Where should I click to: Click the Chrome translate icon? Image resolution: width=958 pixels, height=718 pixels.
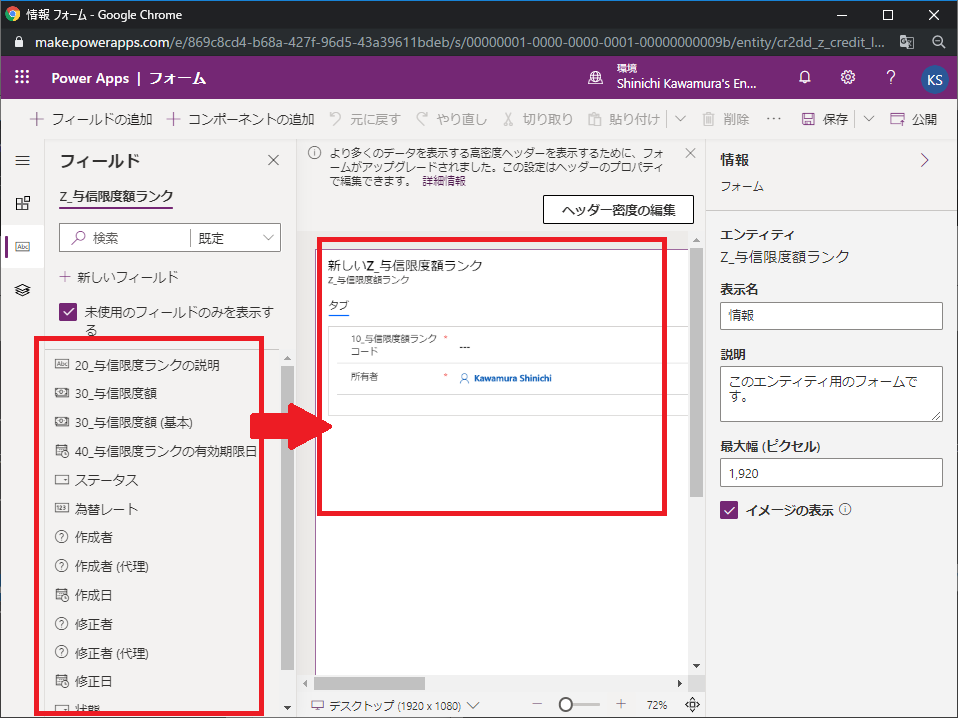[x=907, y=42]
